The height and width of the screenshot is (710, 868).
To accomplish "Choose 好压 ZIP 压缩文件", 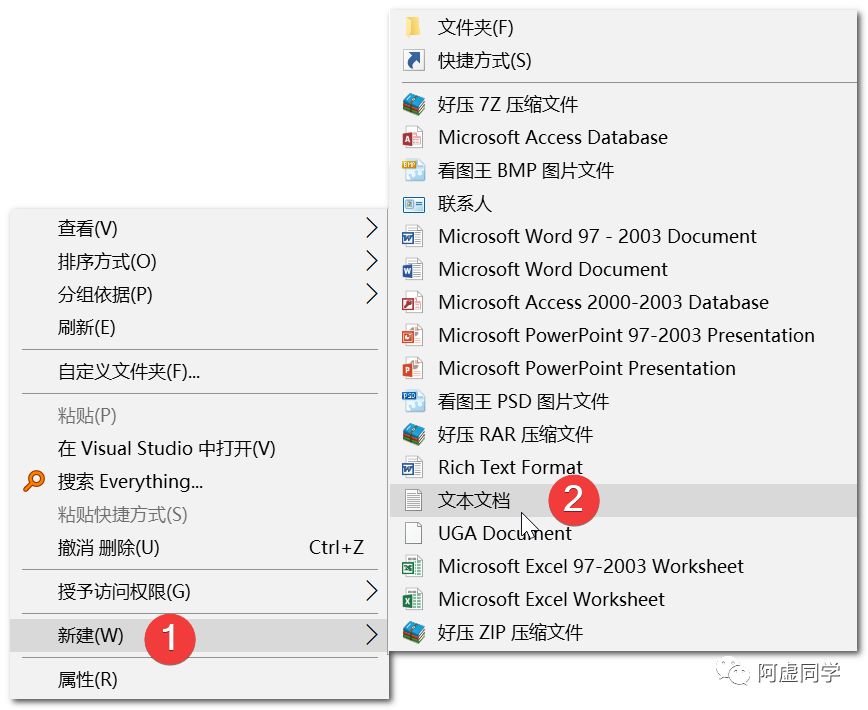I will tap(623, 633).
